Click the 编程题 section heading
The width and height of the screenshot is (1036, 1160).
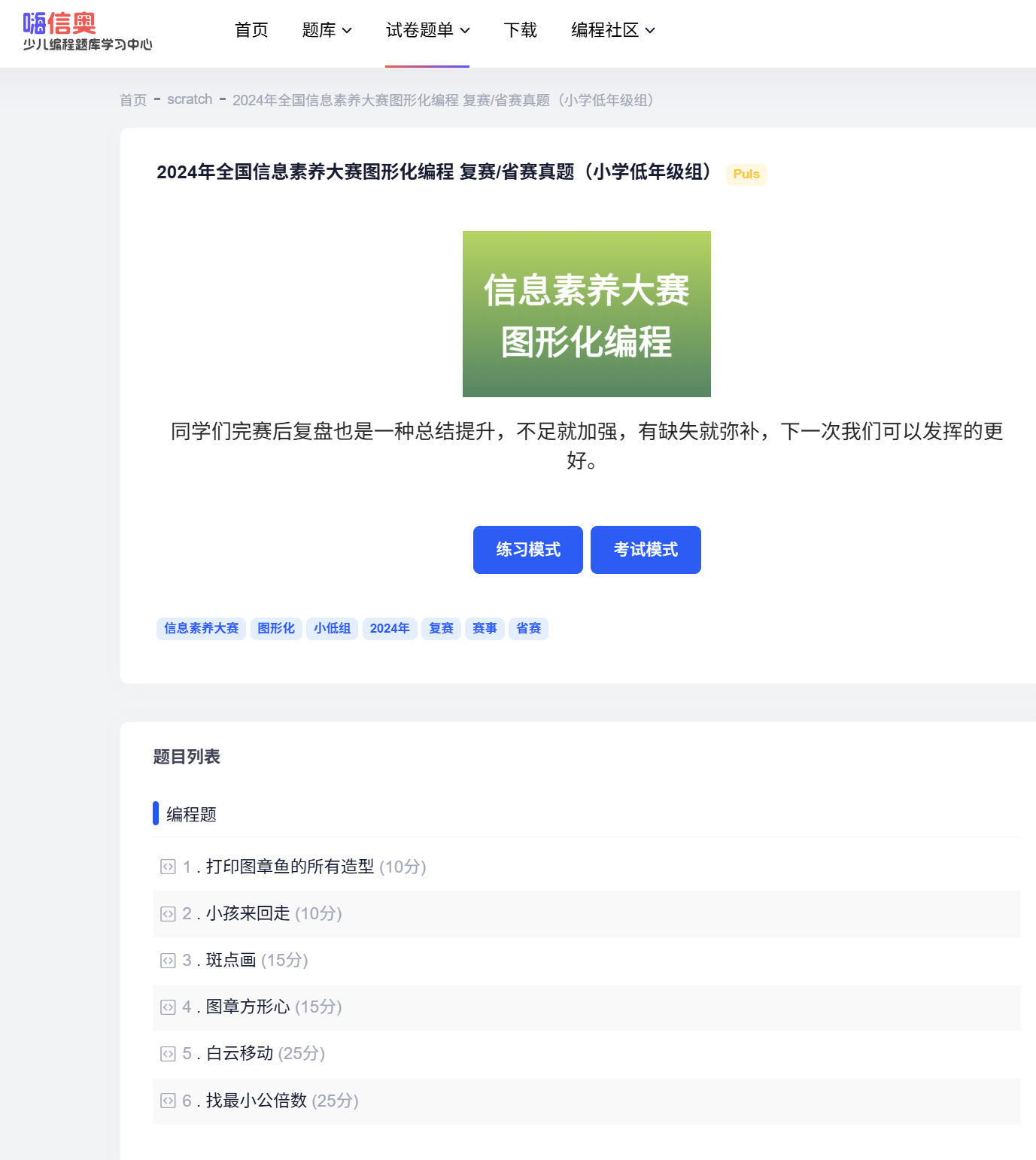point(191,815)
